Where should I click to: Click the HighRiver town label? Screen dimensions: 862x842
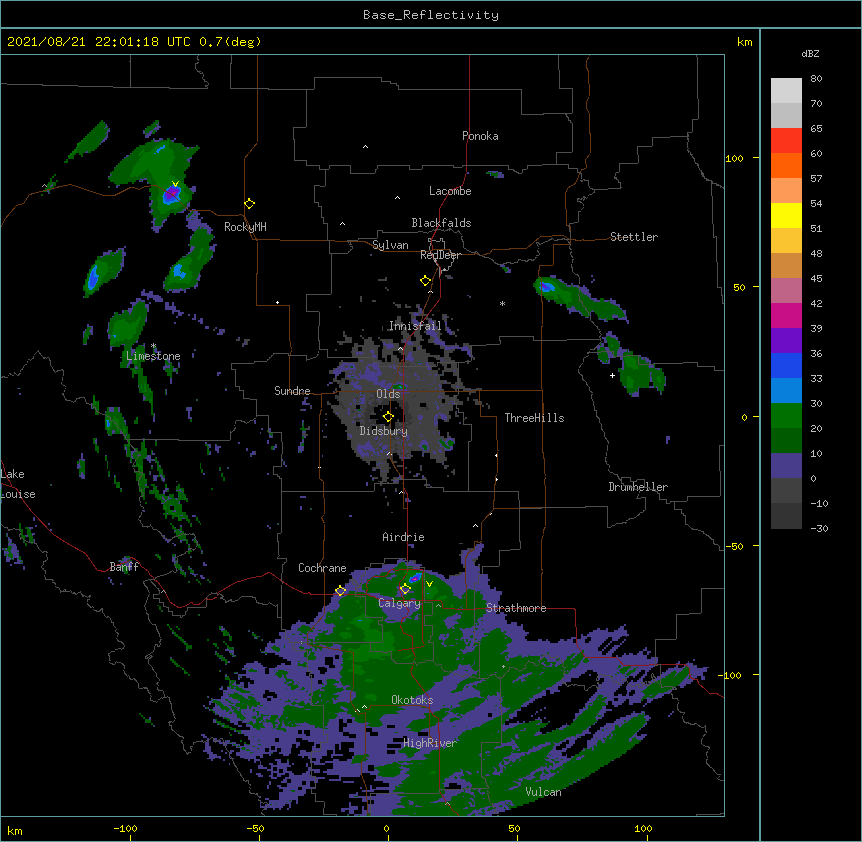click(x=430, y=743)
